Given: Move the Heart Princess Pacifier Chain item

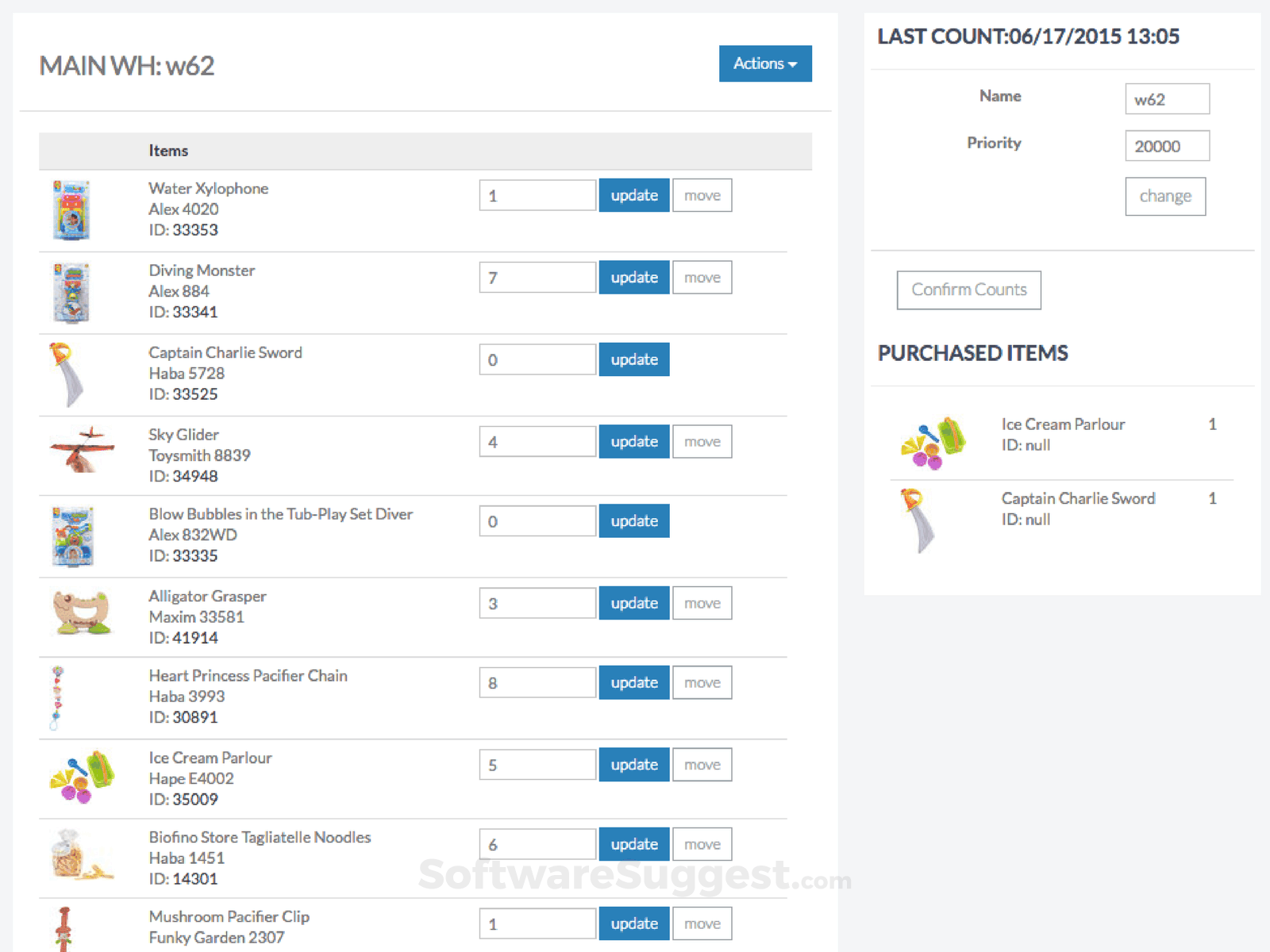Looking at the screenshot, I should [702, 682].
